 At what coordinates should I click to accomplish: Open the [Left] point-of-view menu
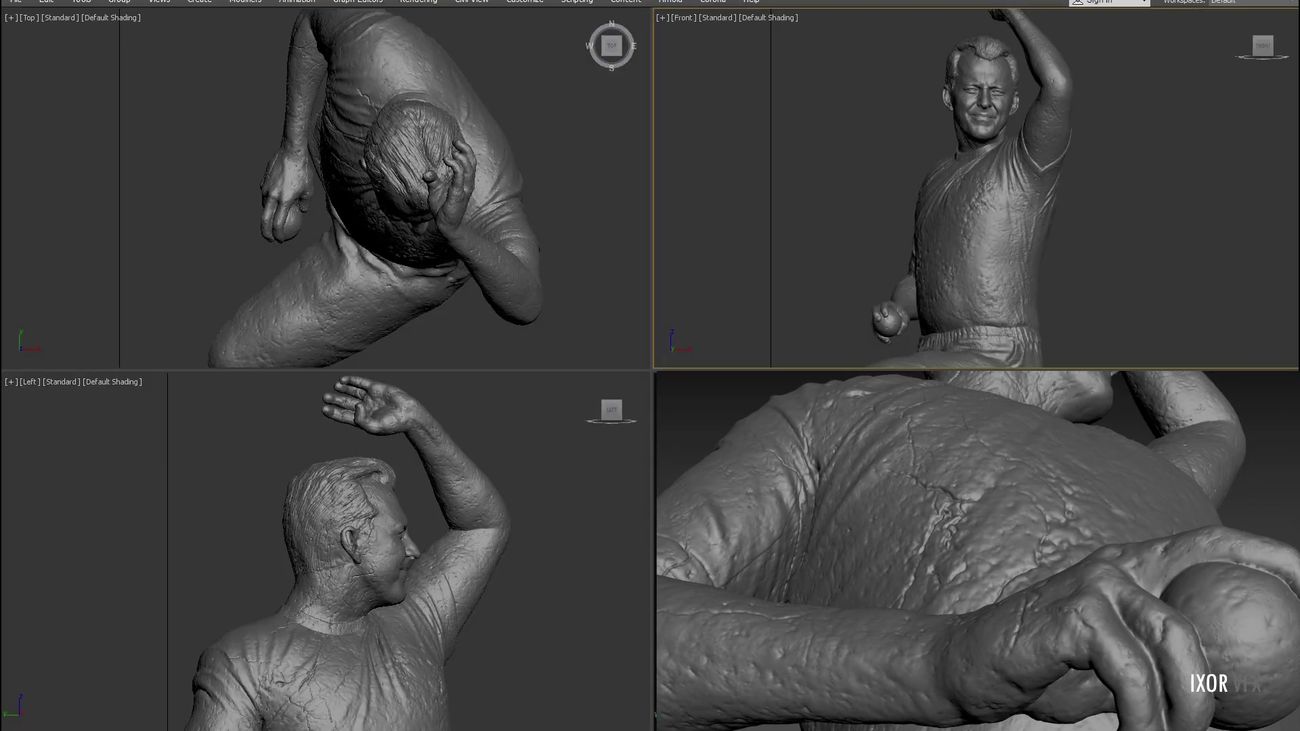[29, 382]
